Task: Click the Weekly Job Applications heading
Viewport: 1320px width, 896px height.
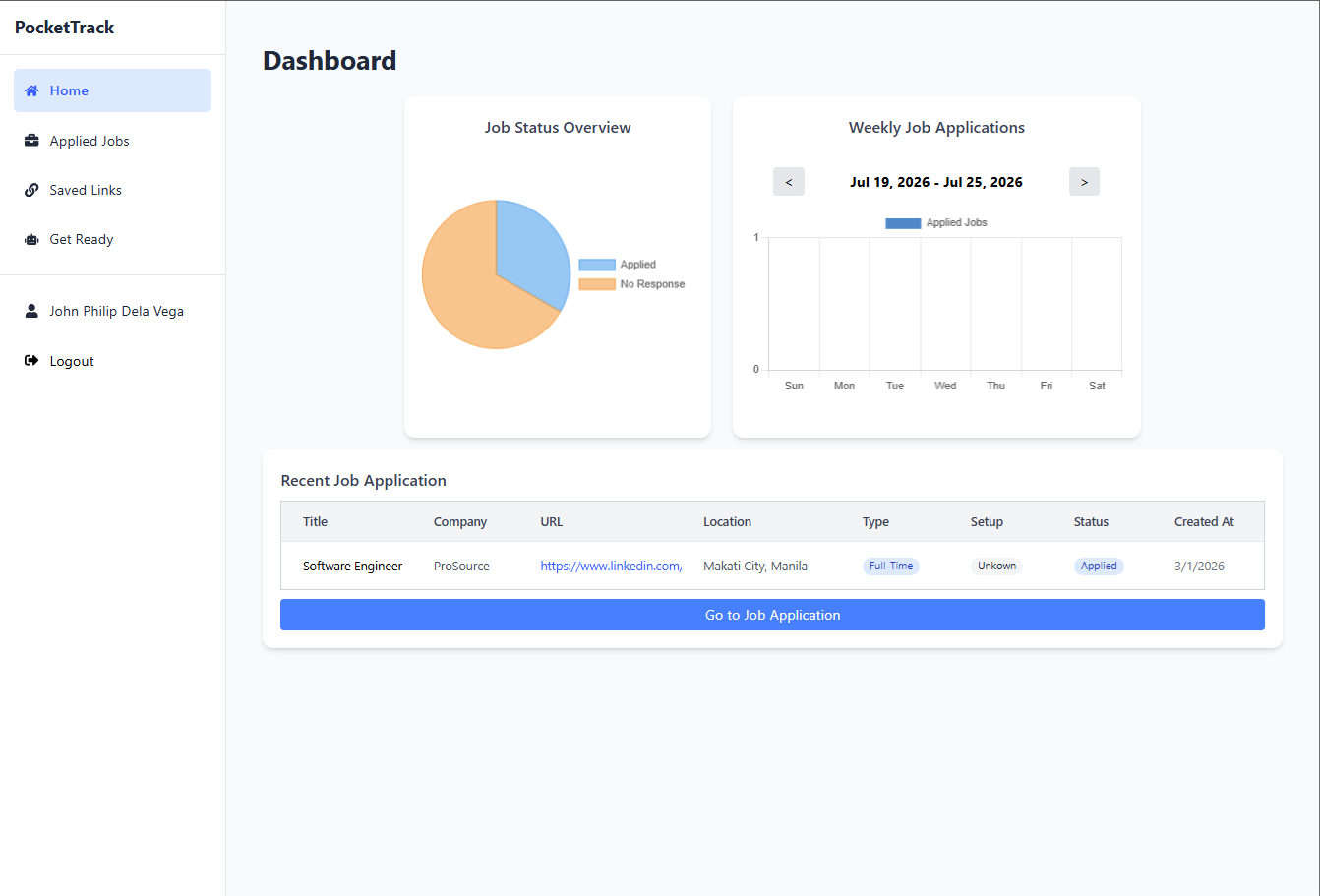Action: (936, 128)
